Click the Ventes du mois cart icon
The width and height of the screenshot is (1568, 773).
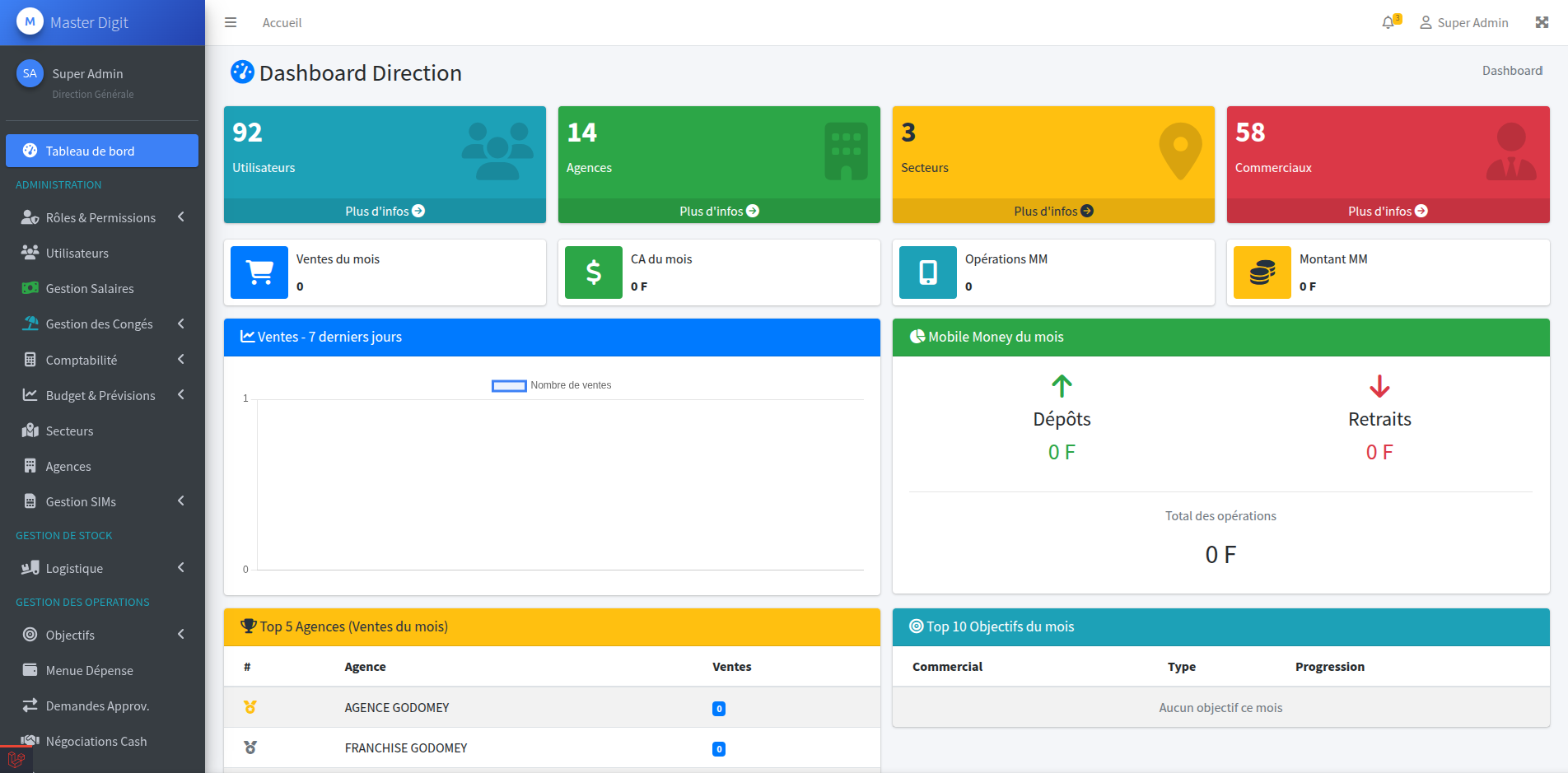259,272
